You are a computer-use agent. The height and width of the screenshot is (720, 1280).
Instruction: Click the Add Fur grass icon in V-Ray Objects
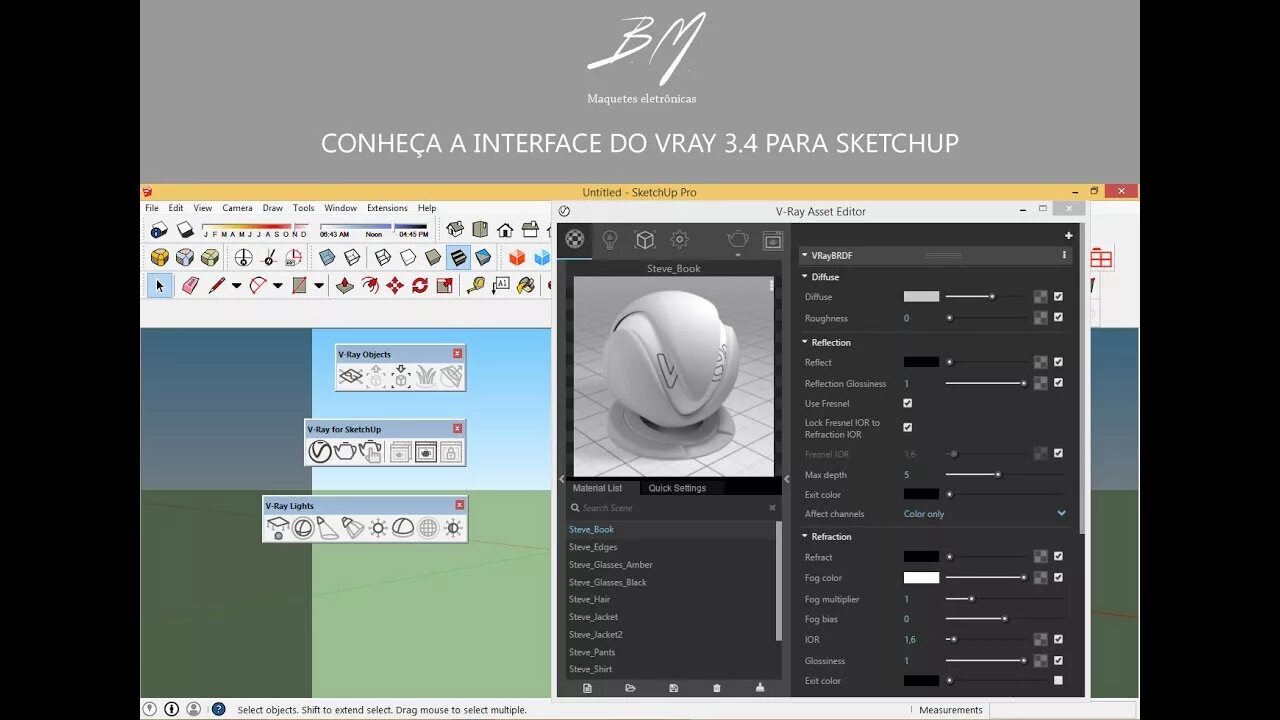(426, 377)
